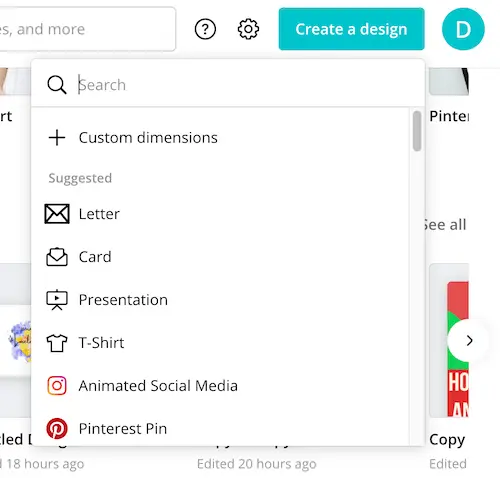Click the magnifier icon in dropdown search
500x478 pixels.
click(57, 85)
